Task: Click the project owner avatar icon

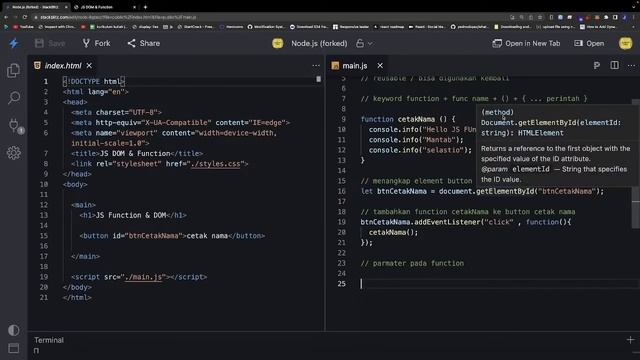Action: tap(278, 43)
